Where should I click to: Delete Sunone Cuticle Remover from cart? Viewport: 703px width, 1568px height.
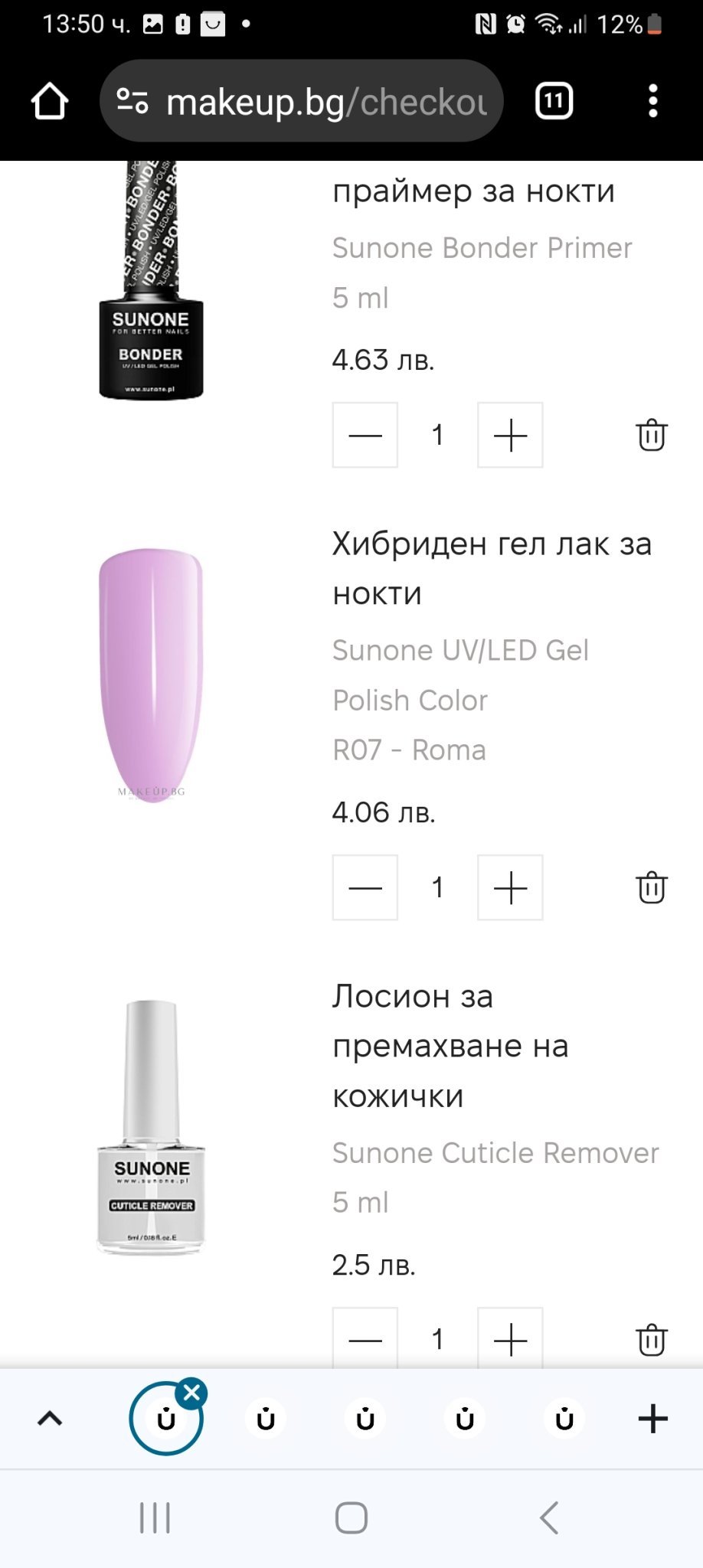[652, 1340]
